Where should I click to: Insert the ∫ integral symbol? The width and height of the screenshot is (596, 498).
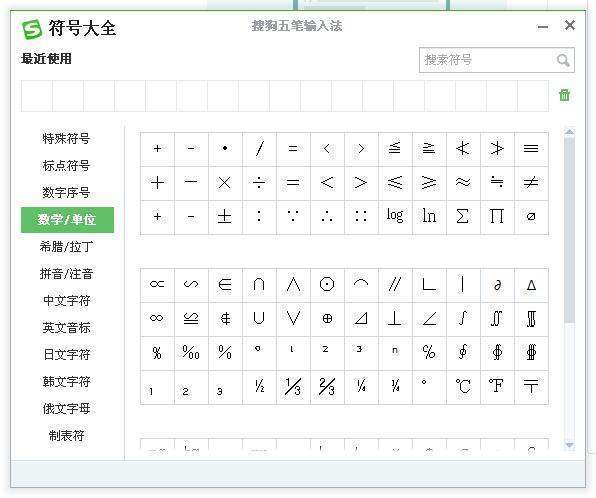point(463,319)
